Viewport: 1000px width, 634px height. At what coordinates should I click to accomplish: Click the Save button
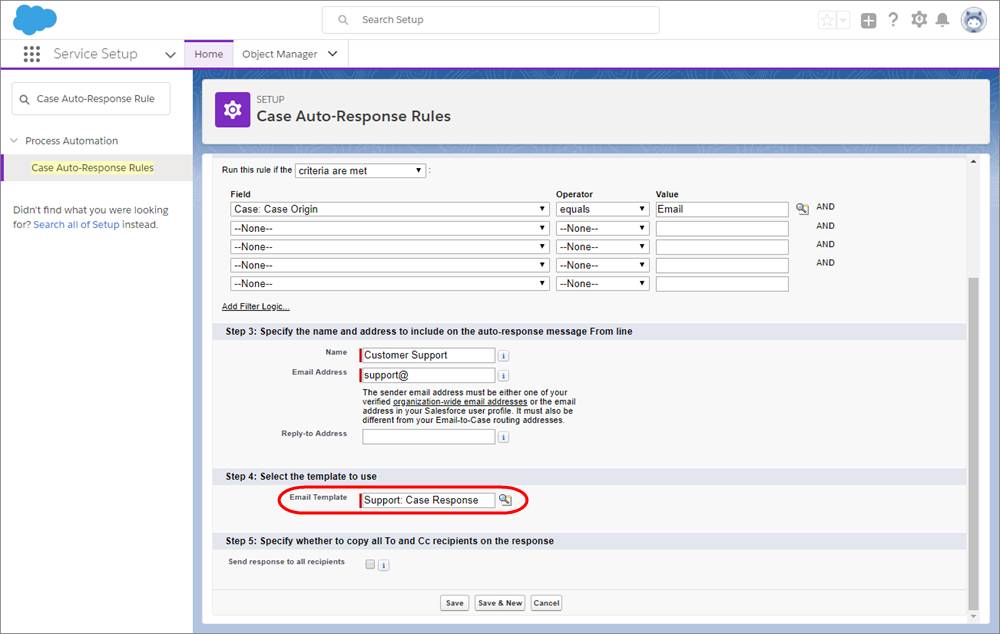tap(455, 603)
